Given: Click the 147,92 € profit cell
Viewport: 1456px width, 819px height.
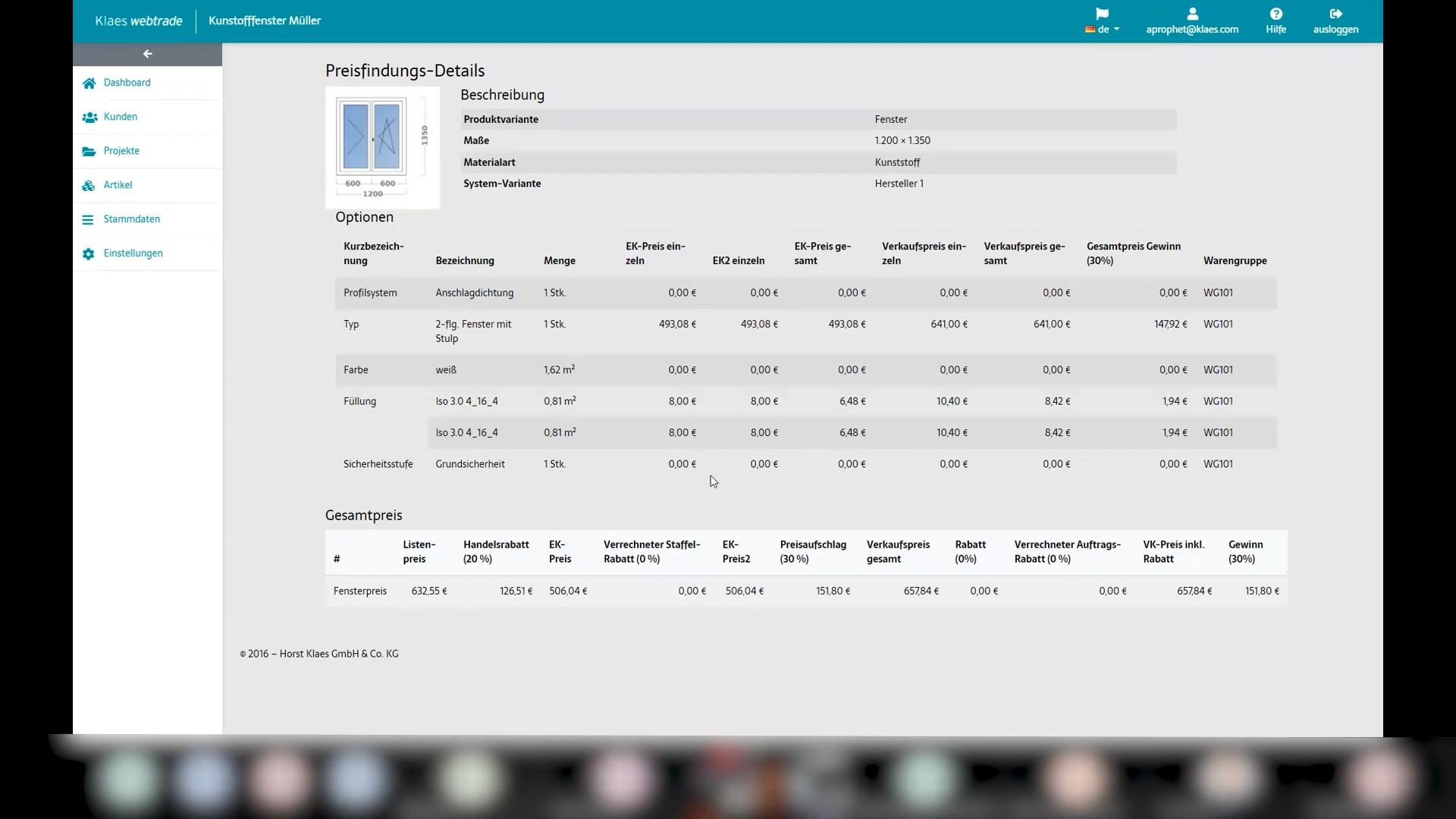Looking at the screenshot, I should click(x=1170, y=324).
